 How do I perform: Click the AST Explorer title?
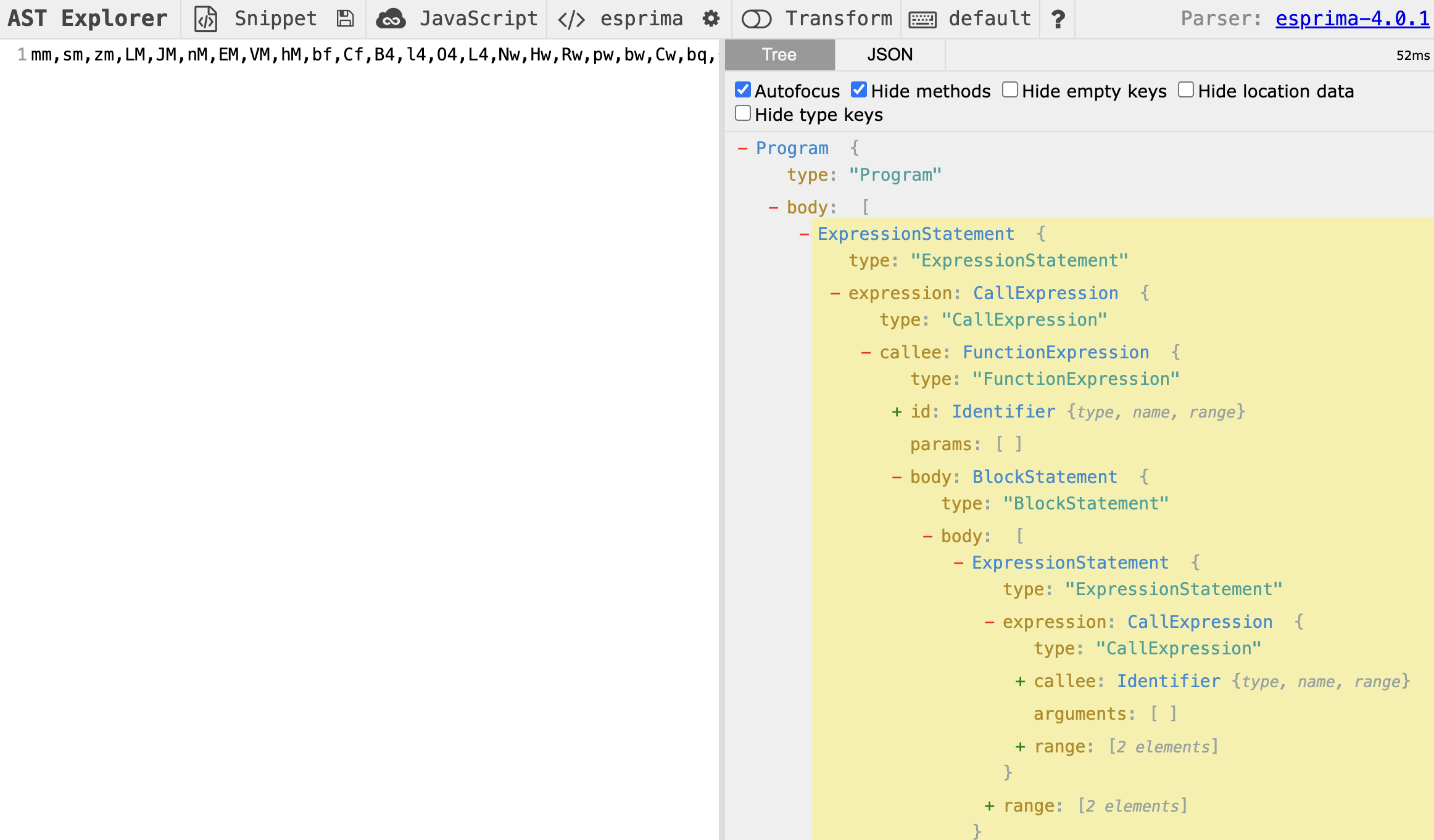[x=88, y=19]
